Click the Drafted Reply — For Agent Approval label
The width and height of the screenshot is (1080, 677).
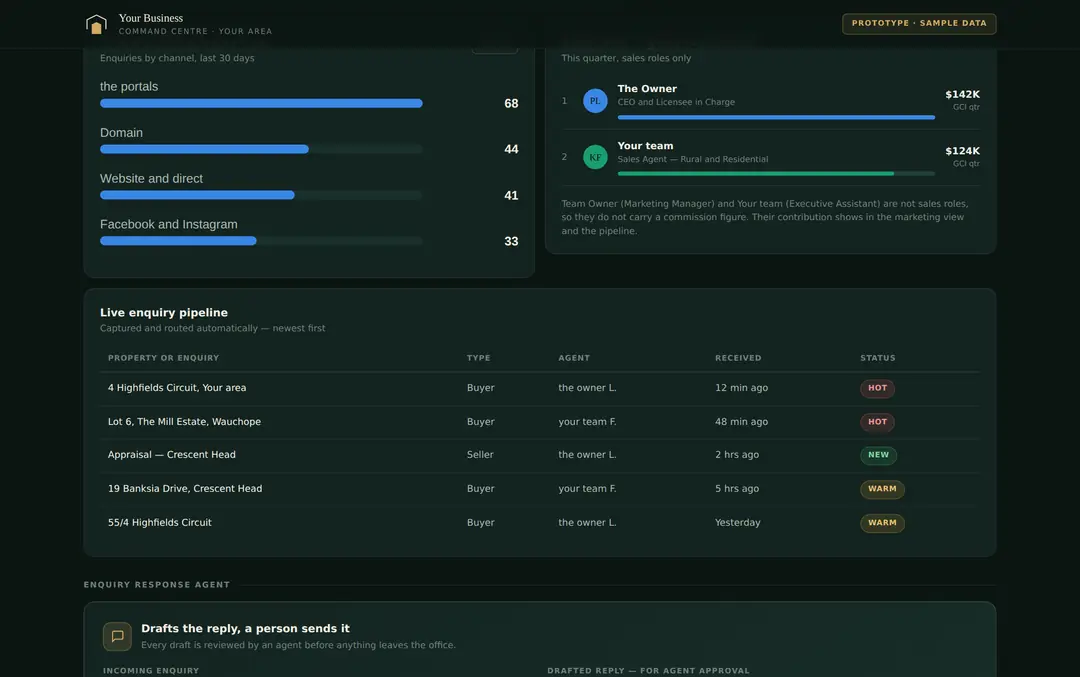click(648, 671)
